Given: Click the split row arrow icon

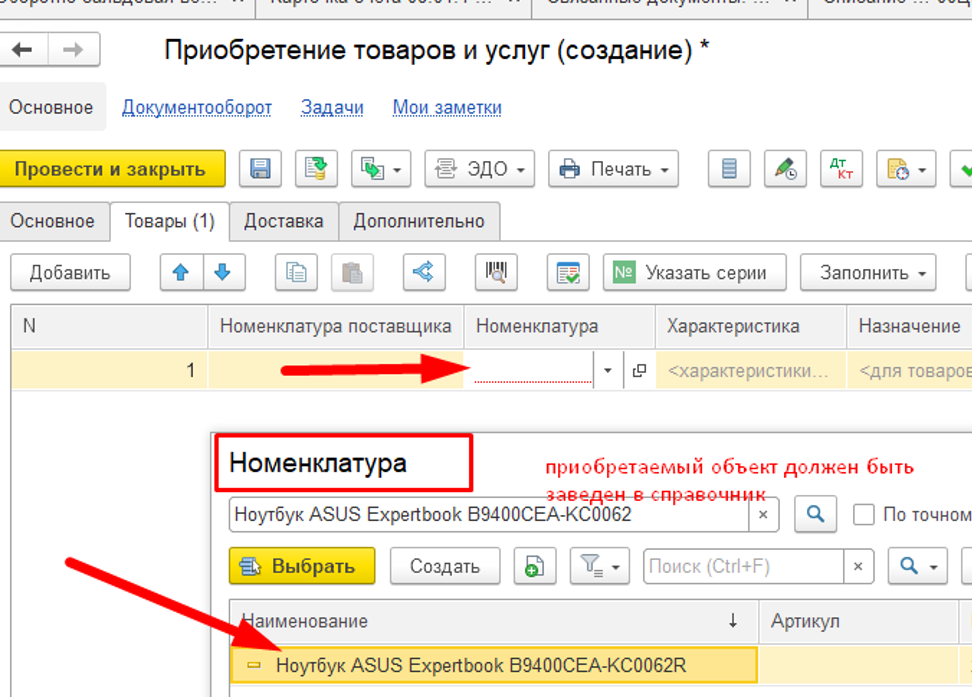Looking at the screenshot, I should (x=424, y=272).
